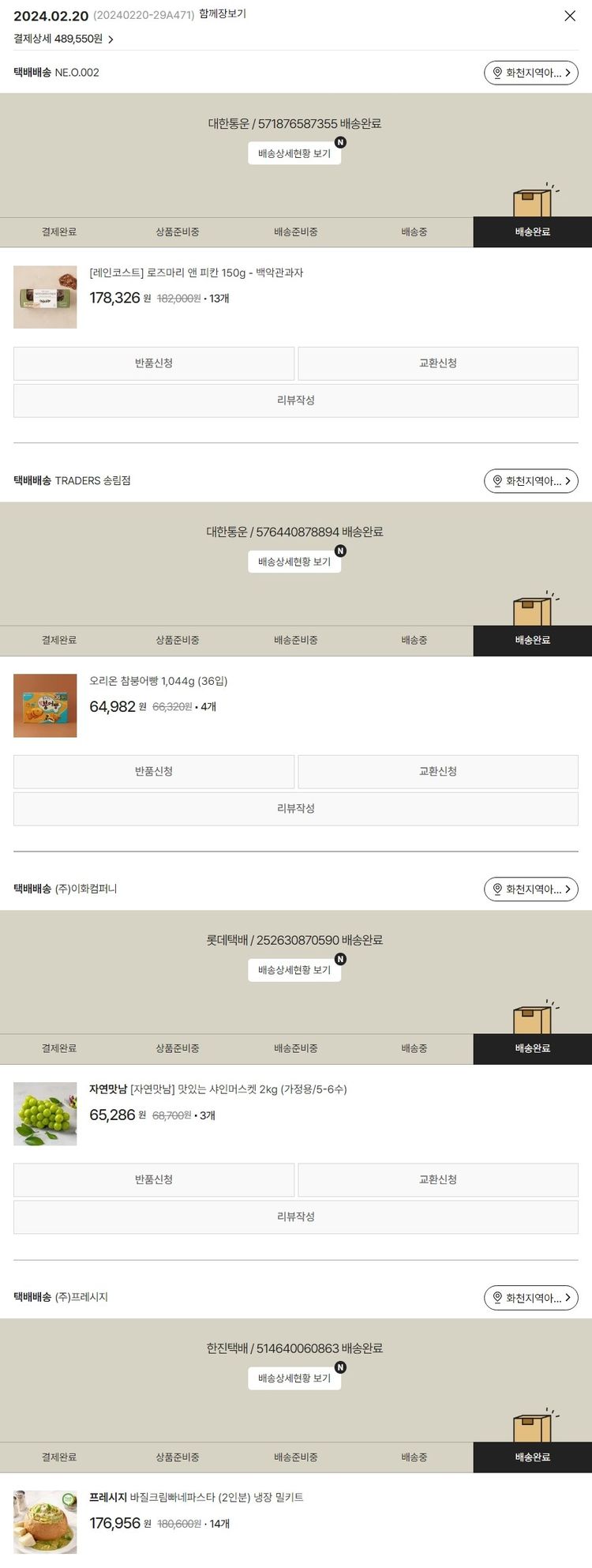View 배송상세현황 for tracking 571876587355
Viewport: 592px width, 1568px height.
(x=294, y=153)
